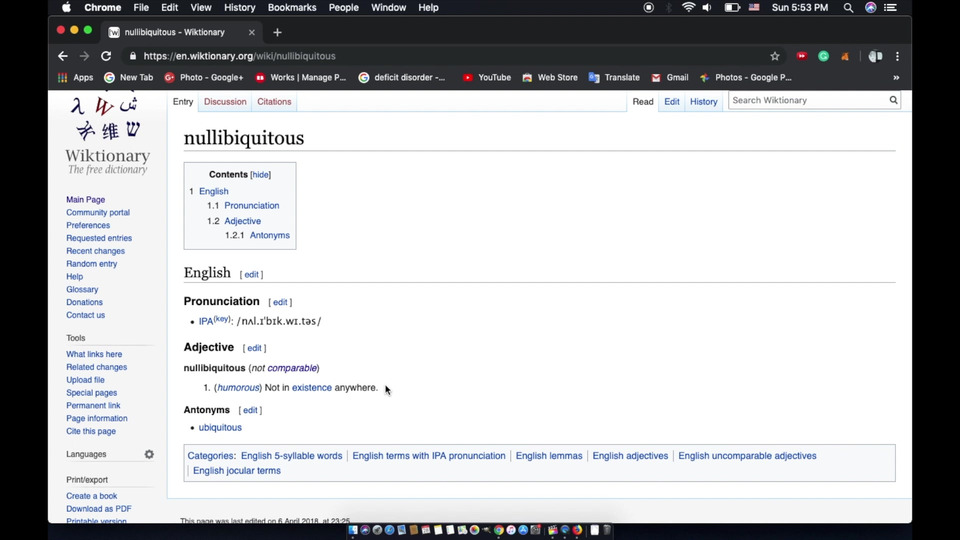Screen dimensions: 960x540
Task: Open the antonym 'ubiquitous'
Action: pos(220,427)
